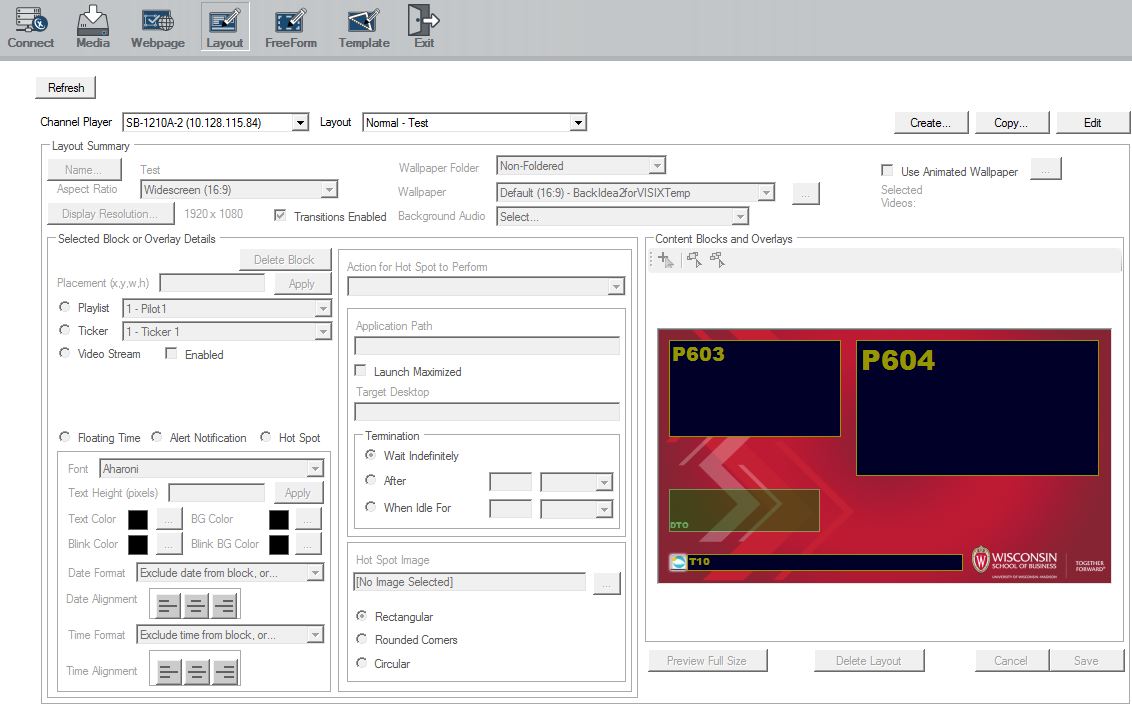Select the Rounded Corners radio button
Screen dimensions: 1132x706
tap(362, 640)
